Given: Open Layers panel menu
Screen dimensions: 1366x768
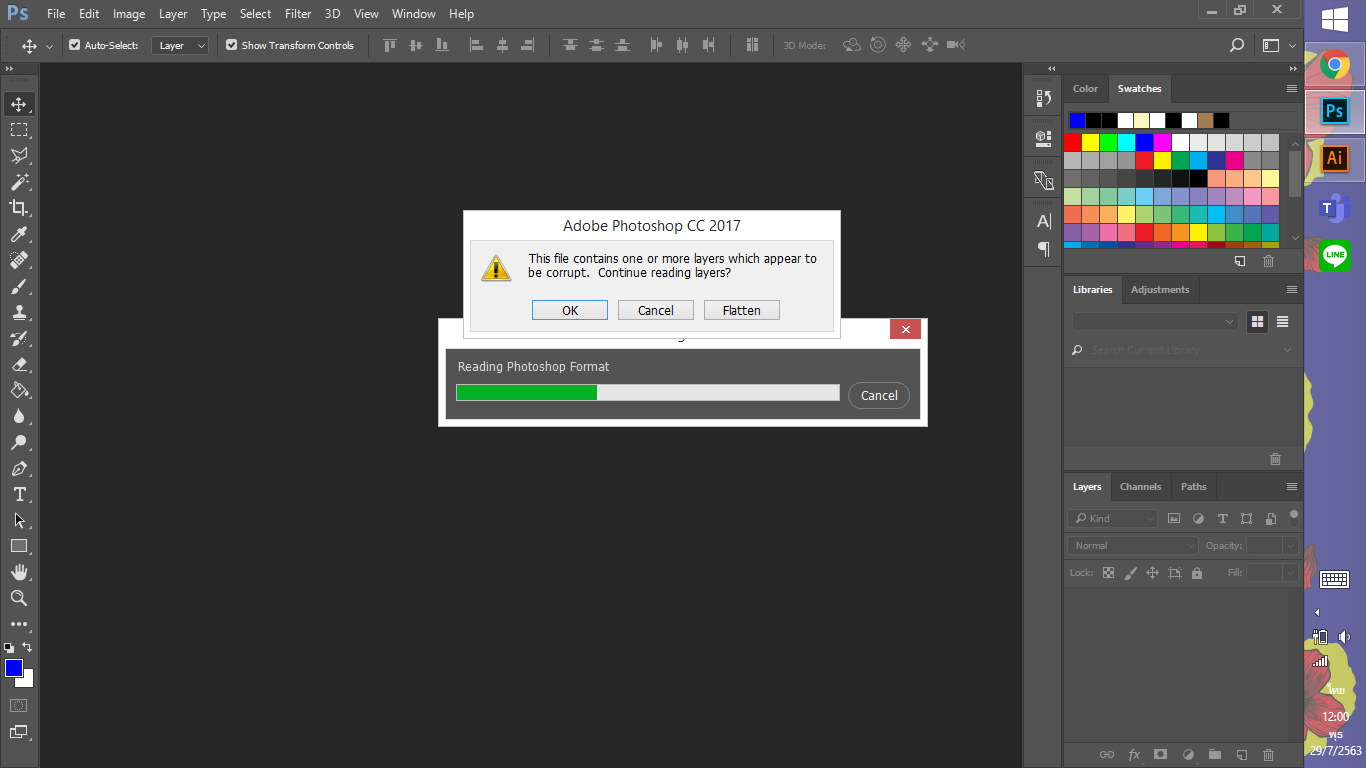Looking at the screenshot, I should (x=1292, y=486).
